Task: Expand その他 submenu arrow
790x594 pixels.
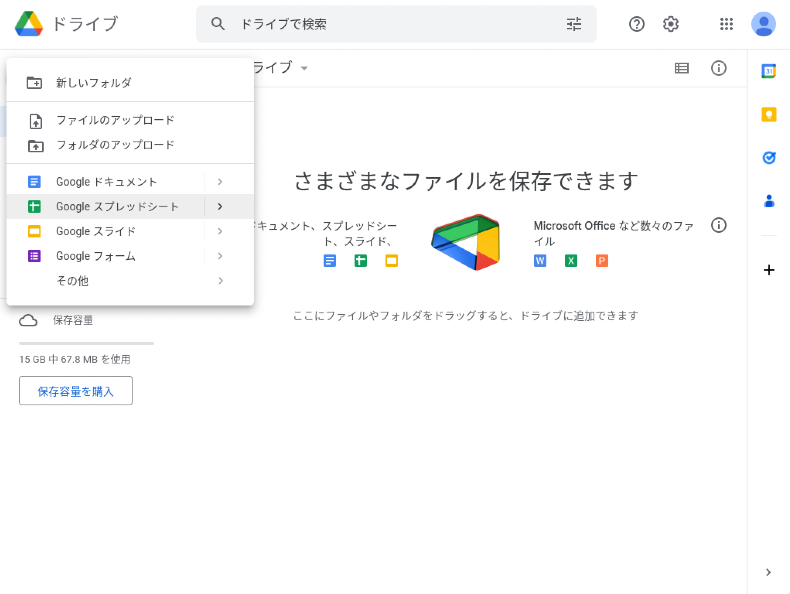Action: tap(220, 281)
